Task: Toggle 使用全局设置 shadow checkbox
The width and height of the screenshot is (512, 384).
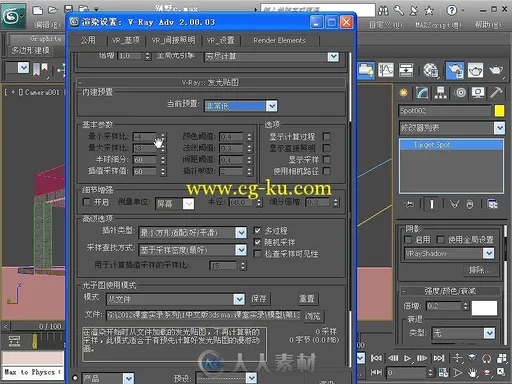Action: tap(440, 240)
